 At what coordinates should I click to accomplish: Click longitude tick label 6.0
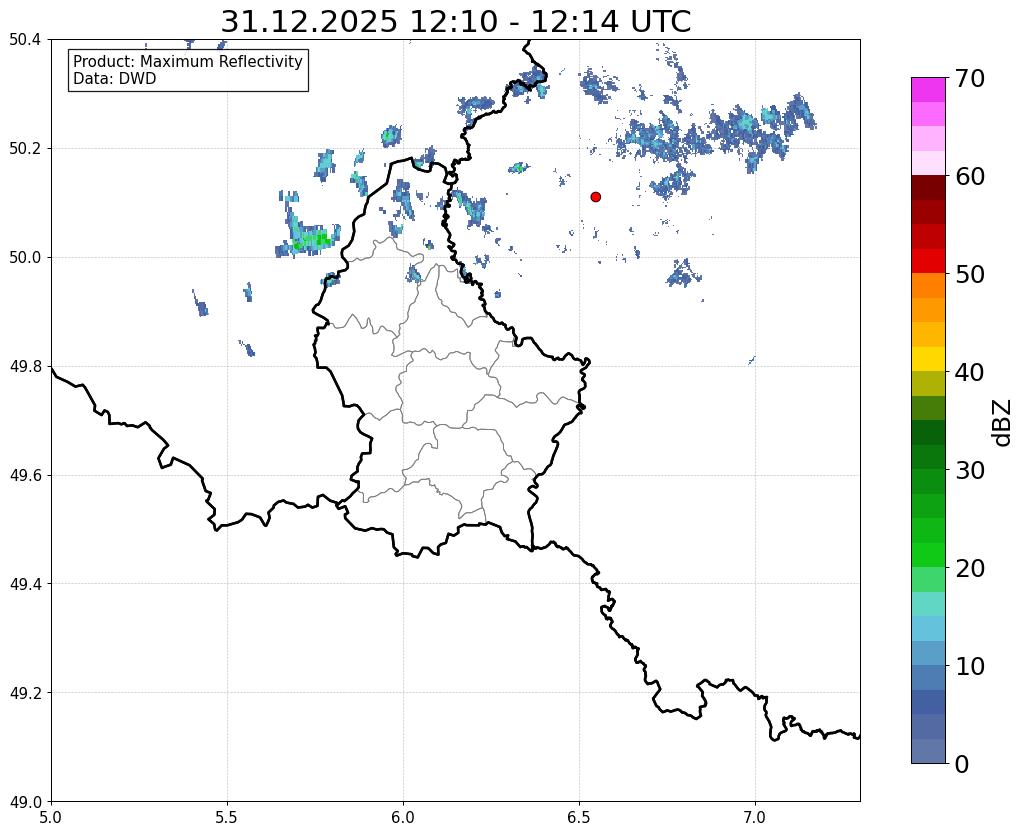tap(403, 817)
